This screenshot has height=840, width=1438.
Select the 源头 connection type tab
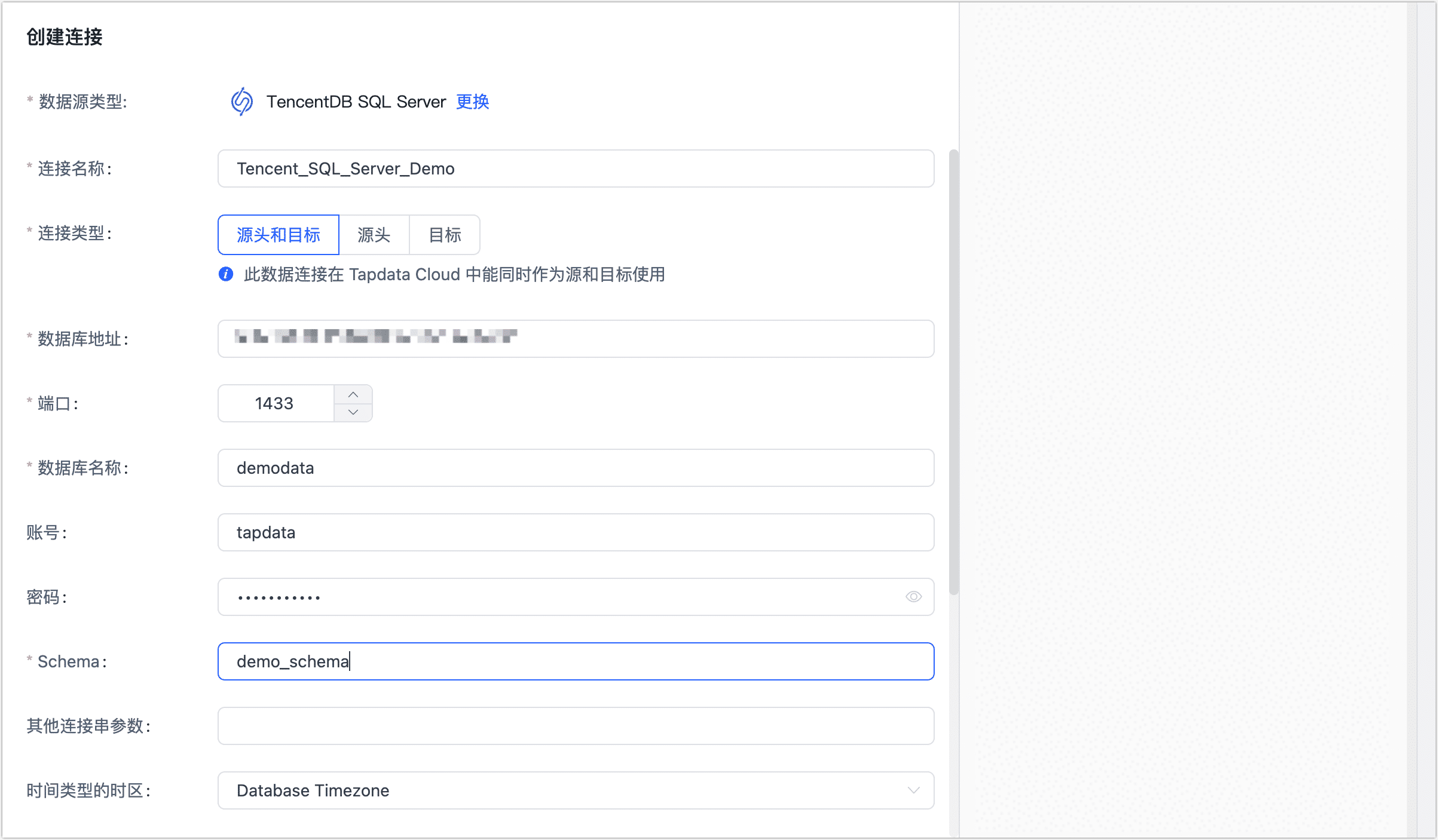pos(374,234)
